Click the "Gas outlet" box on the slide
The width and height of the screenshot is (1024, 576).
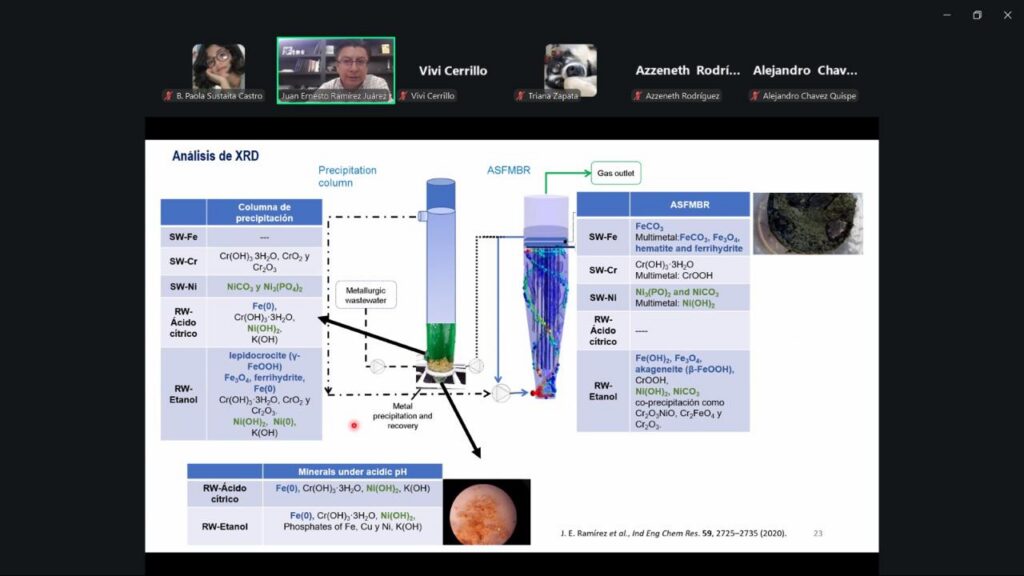(x=615, y=173)
